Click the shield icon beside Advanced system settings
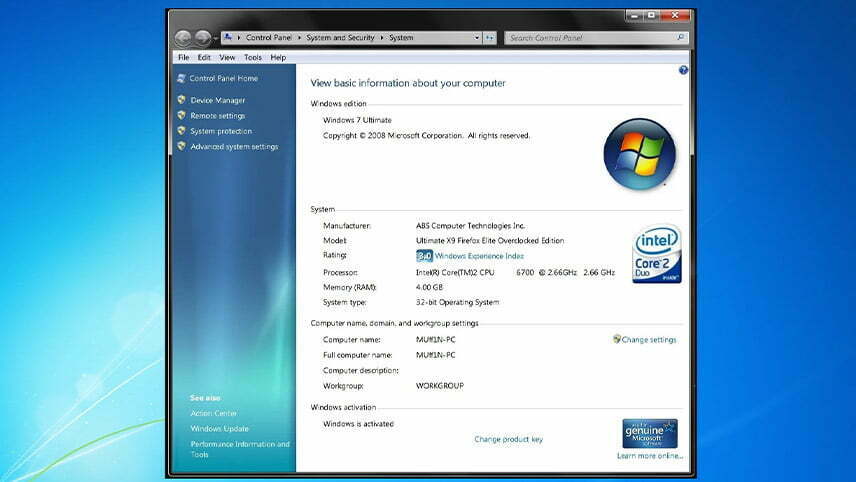Screen dimensions: 856x482 click(x=182, y=146)
